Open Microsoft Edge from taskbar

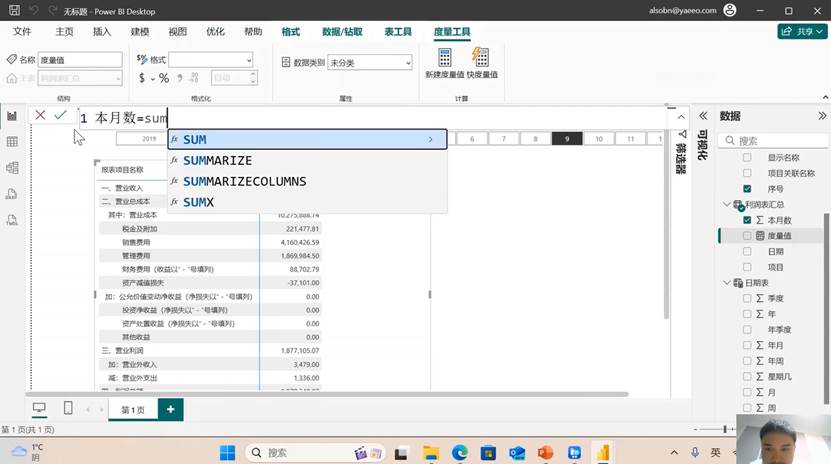point(459,453)
